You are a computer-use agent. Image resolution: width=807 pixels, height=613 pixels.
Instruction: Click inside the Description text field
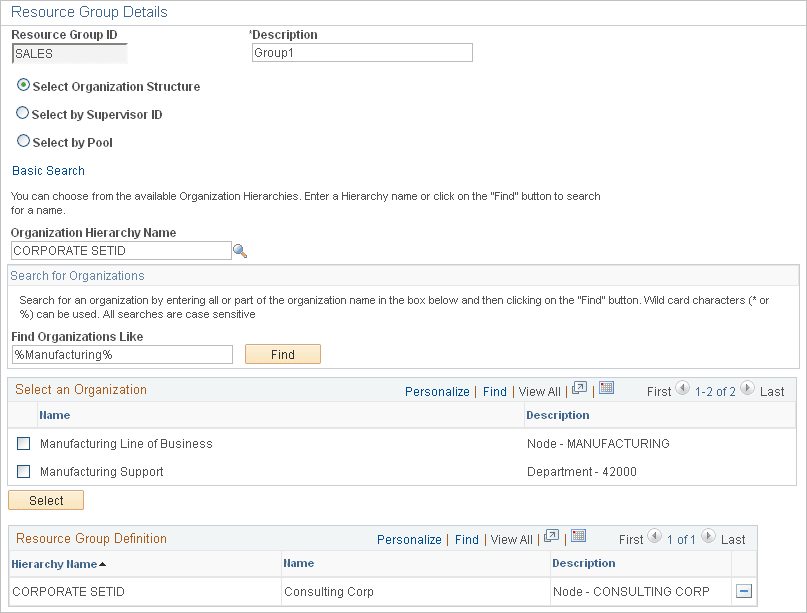360,52
